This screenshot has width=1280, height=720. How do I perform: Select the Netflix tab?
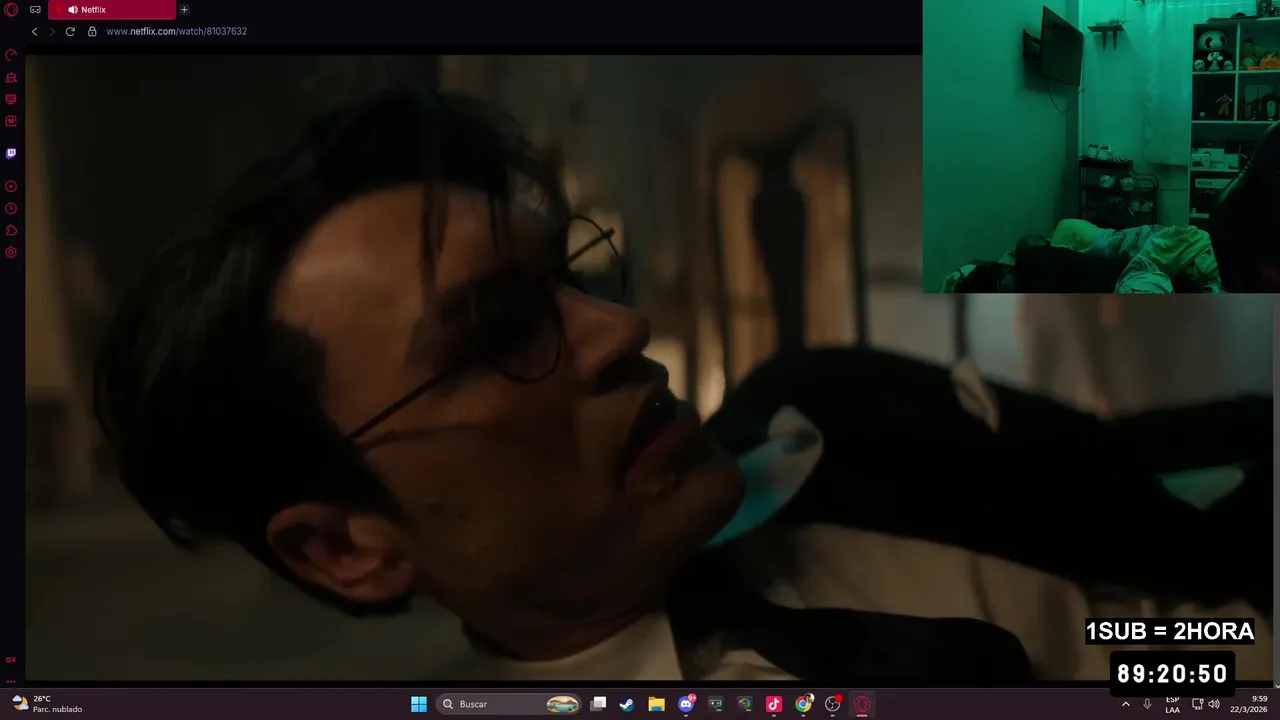112,10
